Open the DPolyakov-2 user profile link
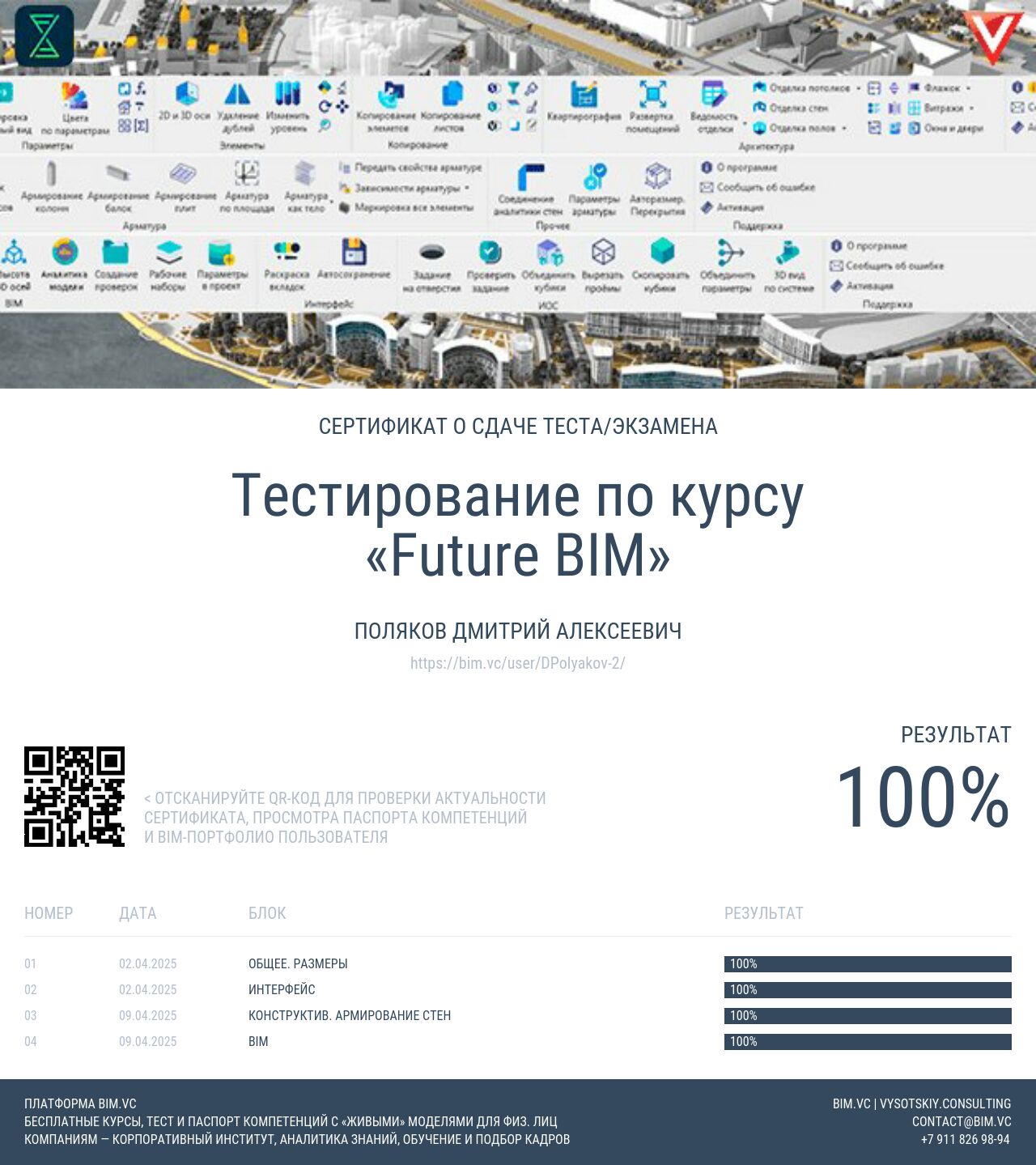This screenshot has width=1036, height=1165. coord(518,663)
